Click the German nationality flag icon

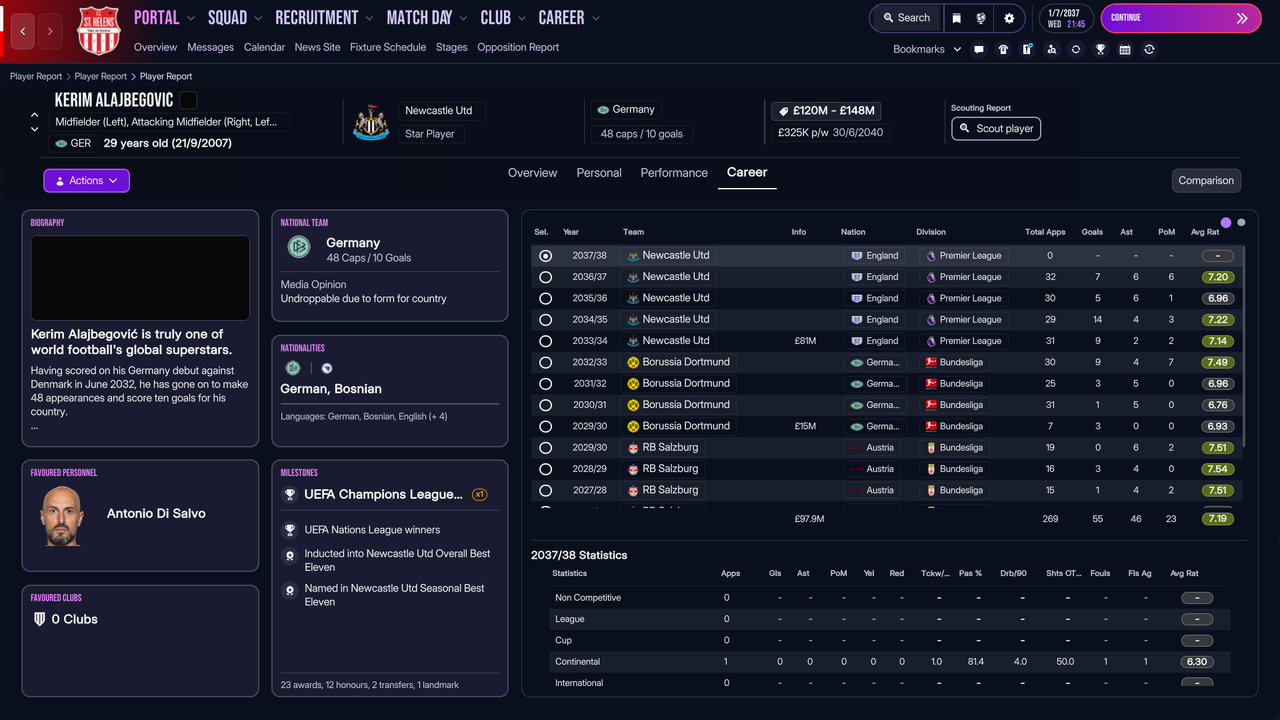pyautogui.click(x=293, y=368)
